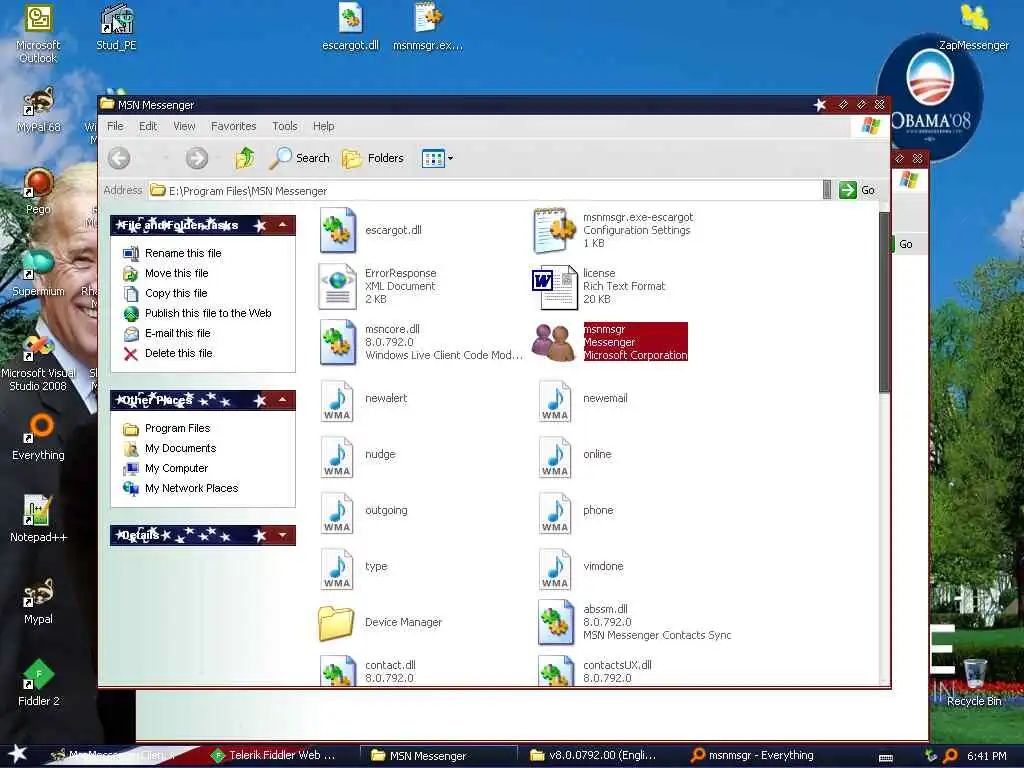Select the type WMA sound file
This screenshot has height=768, width=1024.
pyautogui.click(x=337, y=569)
